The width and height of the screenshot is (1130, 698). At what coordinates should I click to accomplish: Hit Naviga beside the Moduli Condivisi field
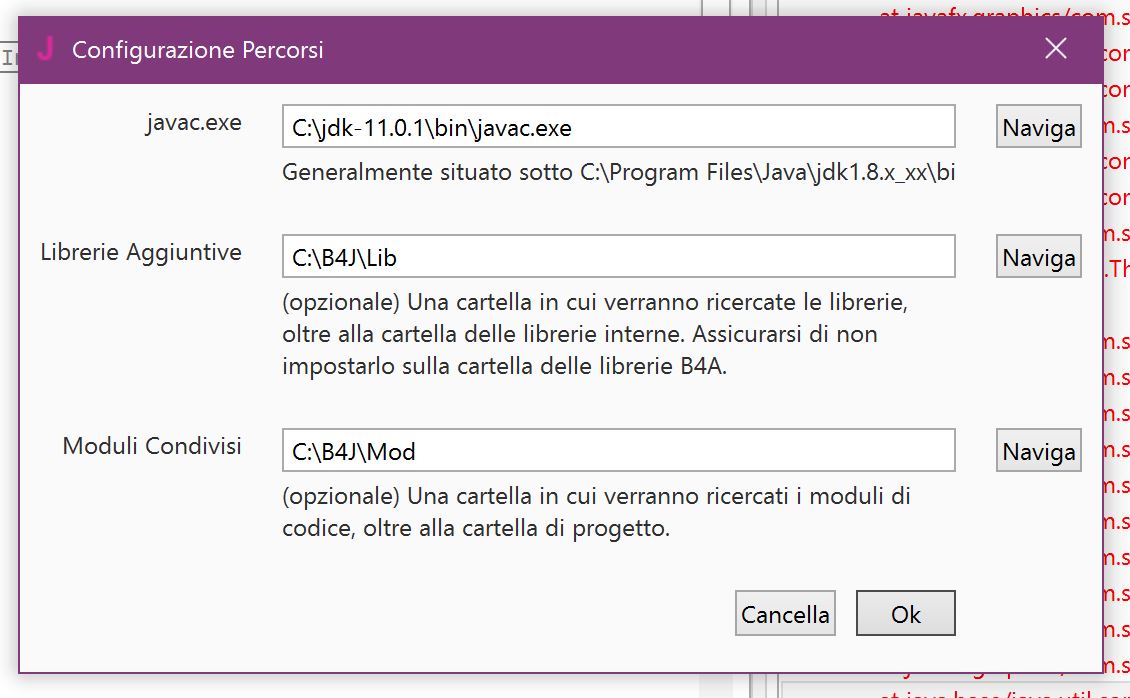click(x=1038, y=451)
